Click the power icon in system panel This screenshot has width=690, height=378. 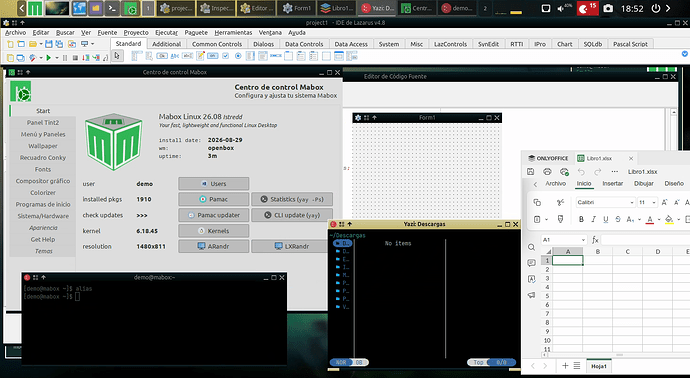click(x=655, y=8)
